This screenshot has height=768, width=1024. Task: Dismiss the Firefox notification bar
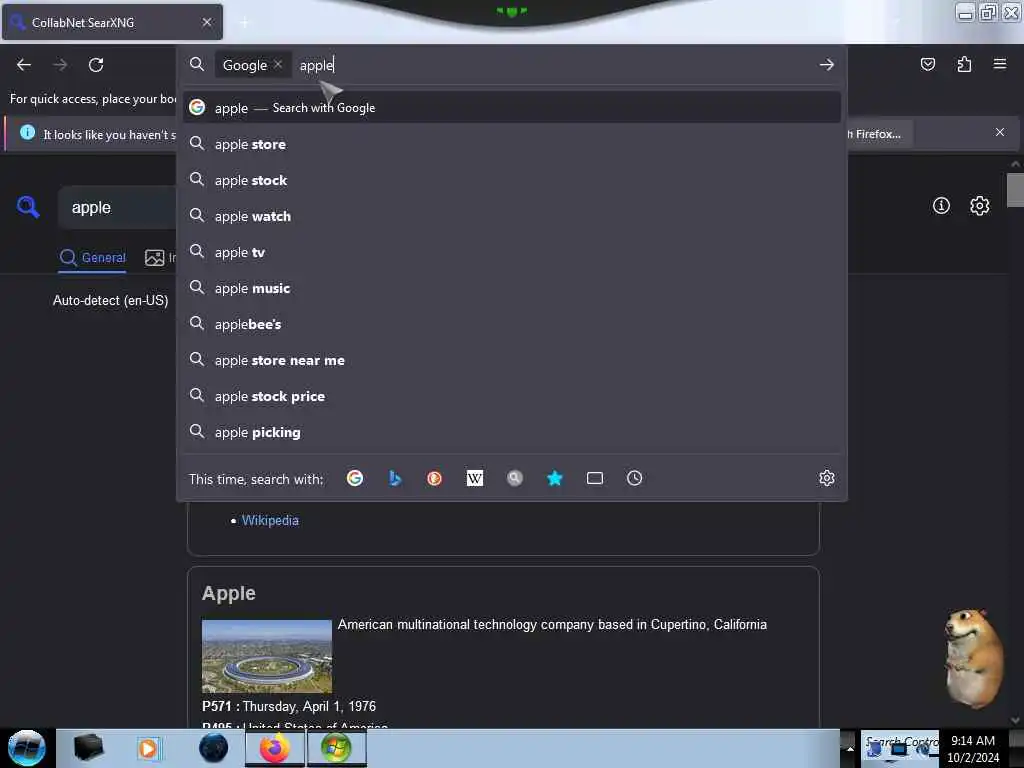pyautogui.click(x=999, y=133)
